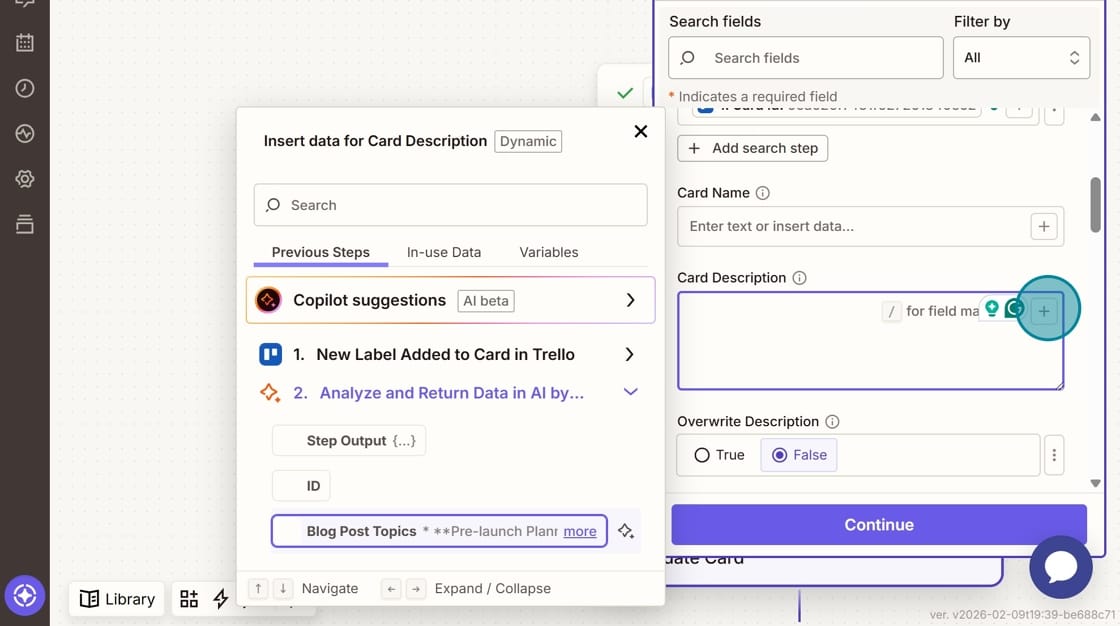Open the history clock icon in sidebar
Image resolution: width=1120 pixels, height=626 pixels.
(x=24, y=87)
